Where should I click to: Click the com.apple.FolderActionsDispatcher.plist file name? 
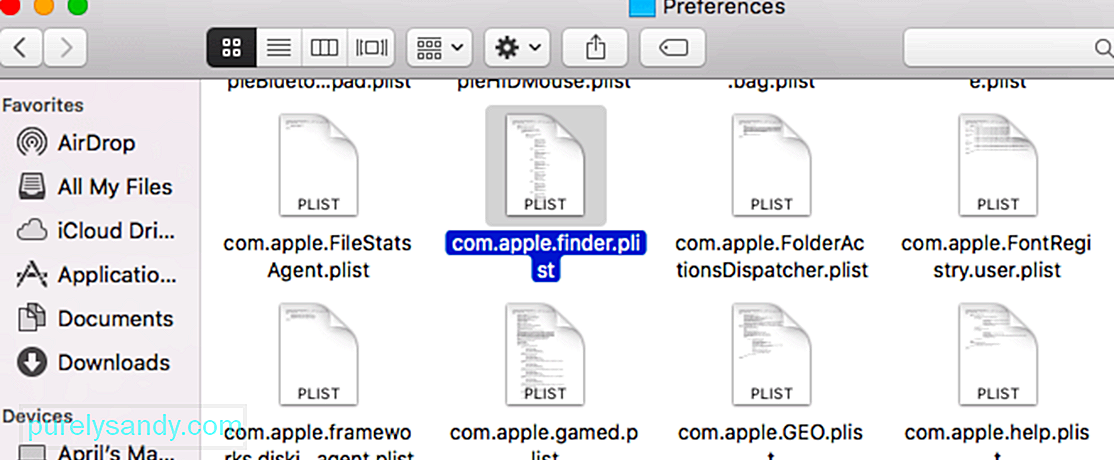(772, 257)
